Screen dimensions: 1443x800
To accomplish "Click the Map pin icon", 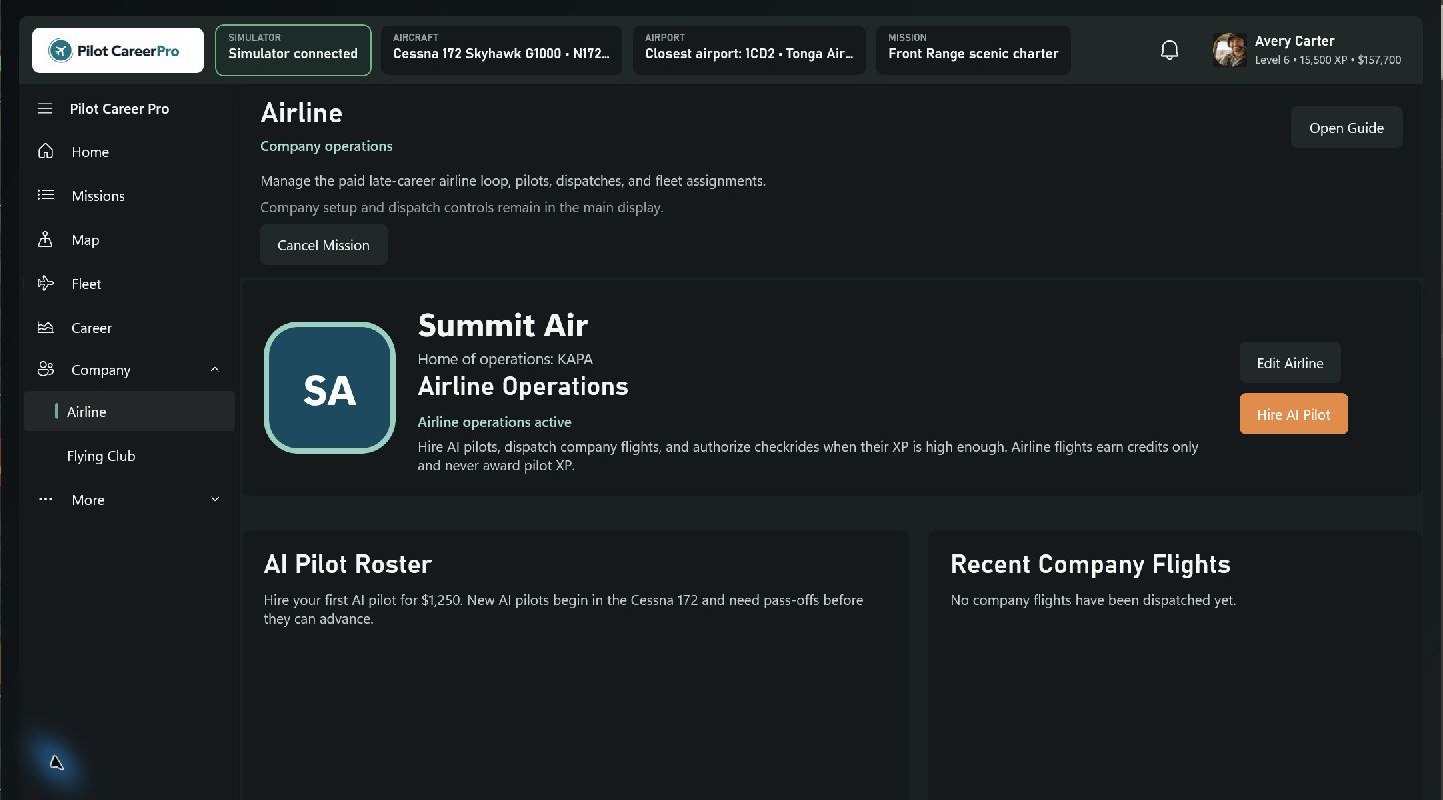I will tap(45, 240).
